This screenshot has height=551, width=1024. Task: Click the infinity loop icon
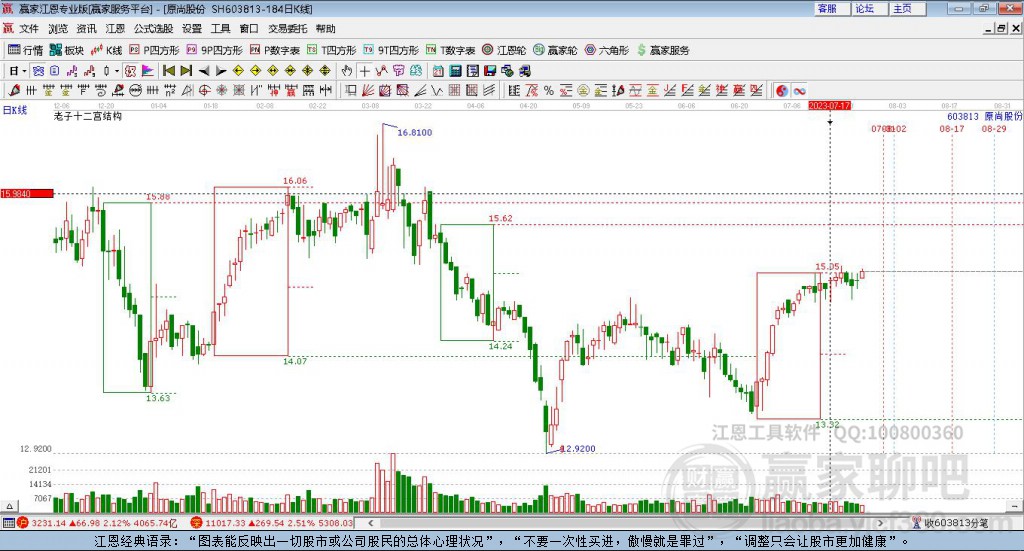(799, 91)
